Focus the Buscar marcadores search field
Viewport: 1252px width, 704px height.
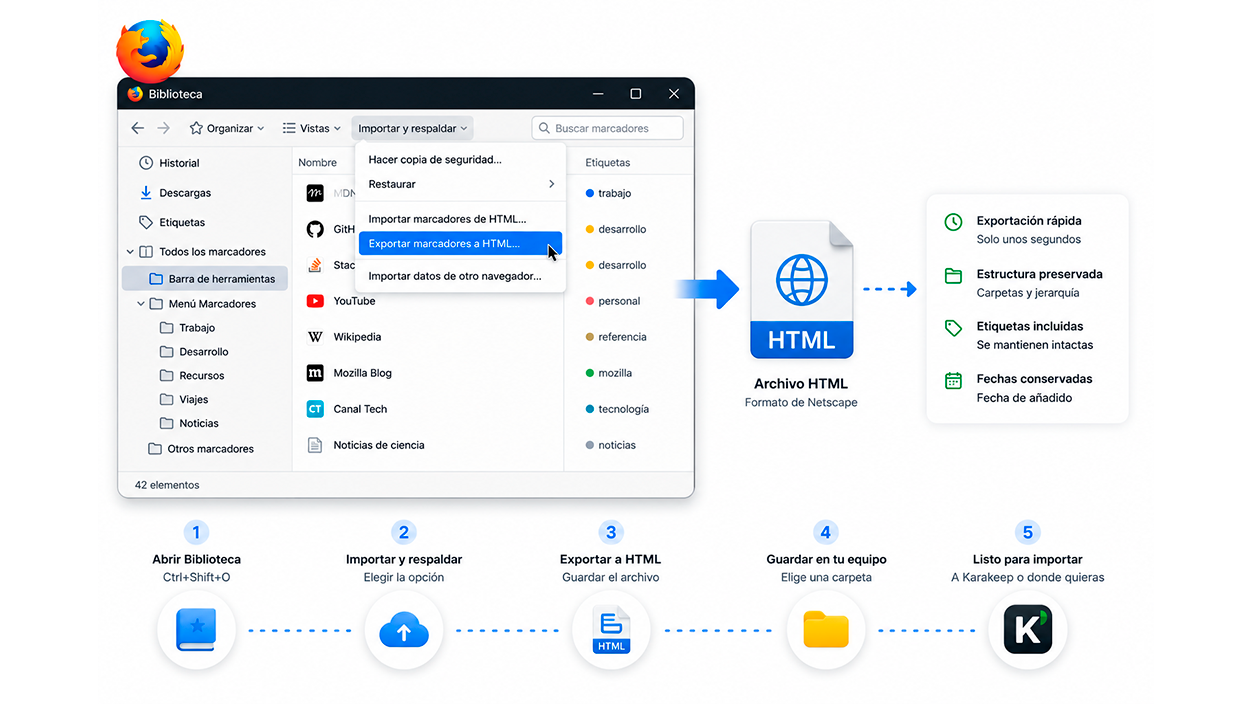coord(608,128)
